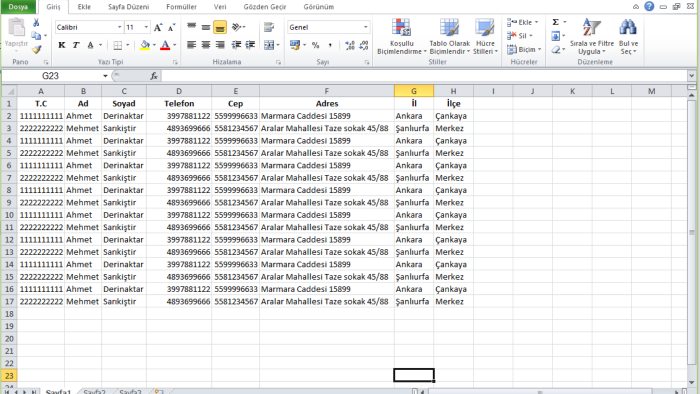Decrease decimal places icon

364,45
